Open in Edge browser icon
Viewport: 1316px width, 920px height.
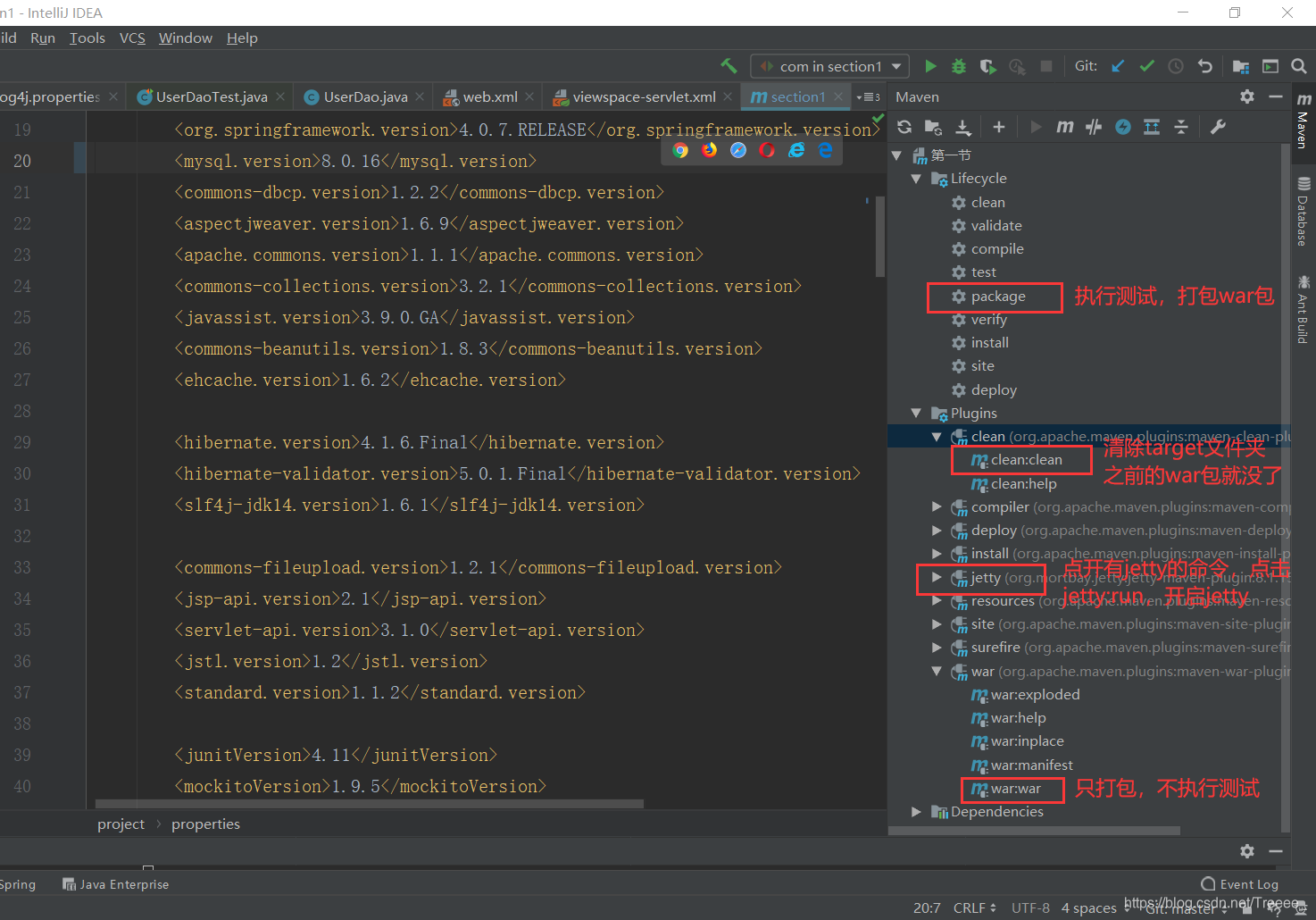coord(825,150)
